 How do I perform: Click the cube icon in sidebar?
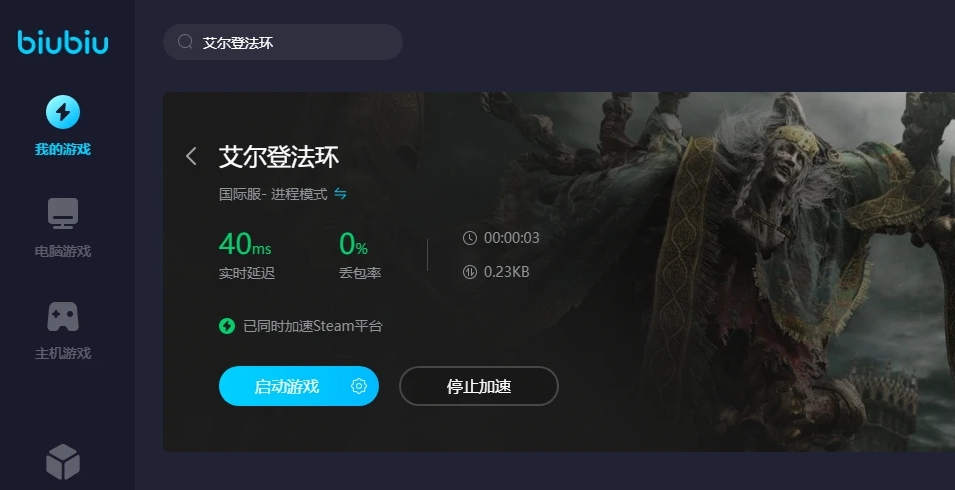(63, 462)
